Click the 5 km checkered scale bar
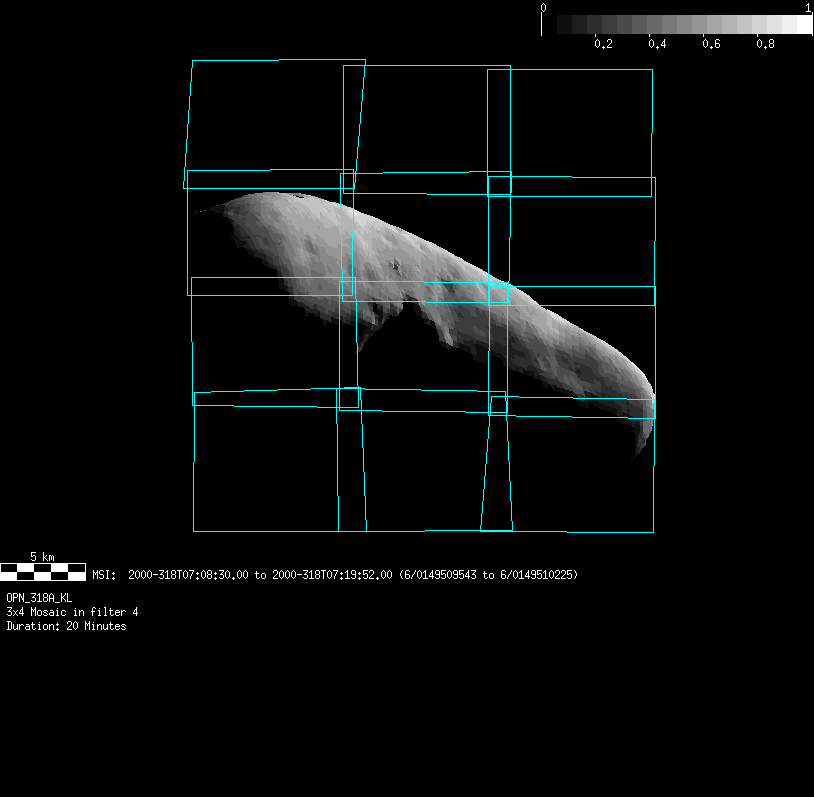Screen dimensions: 814x797 pyautogui.click(x=43, y=571)
